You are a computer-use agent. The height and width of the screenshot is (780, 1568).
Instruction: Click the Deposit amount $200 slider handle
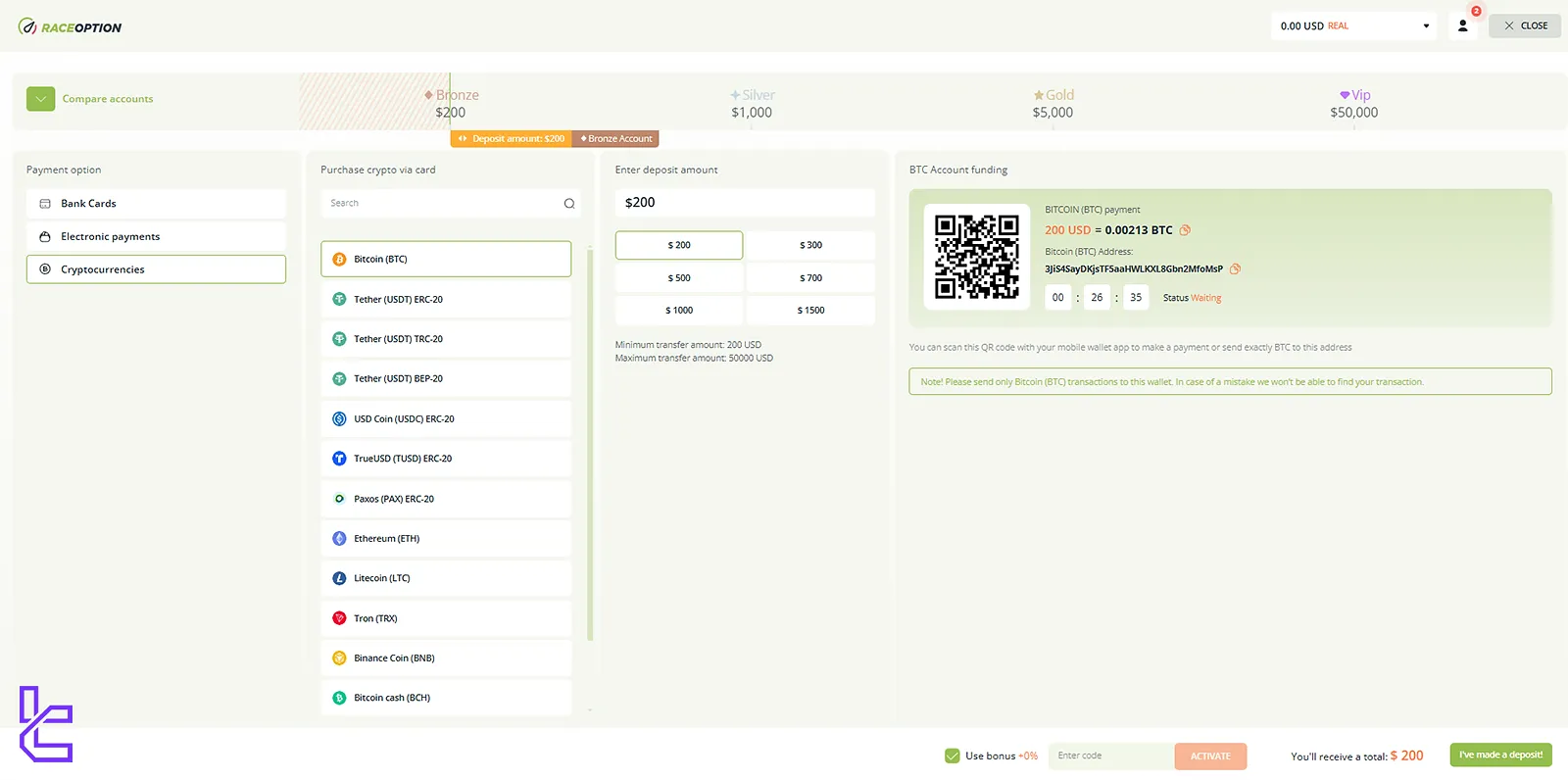click(x=511, y=139)
